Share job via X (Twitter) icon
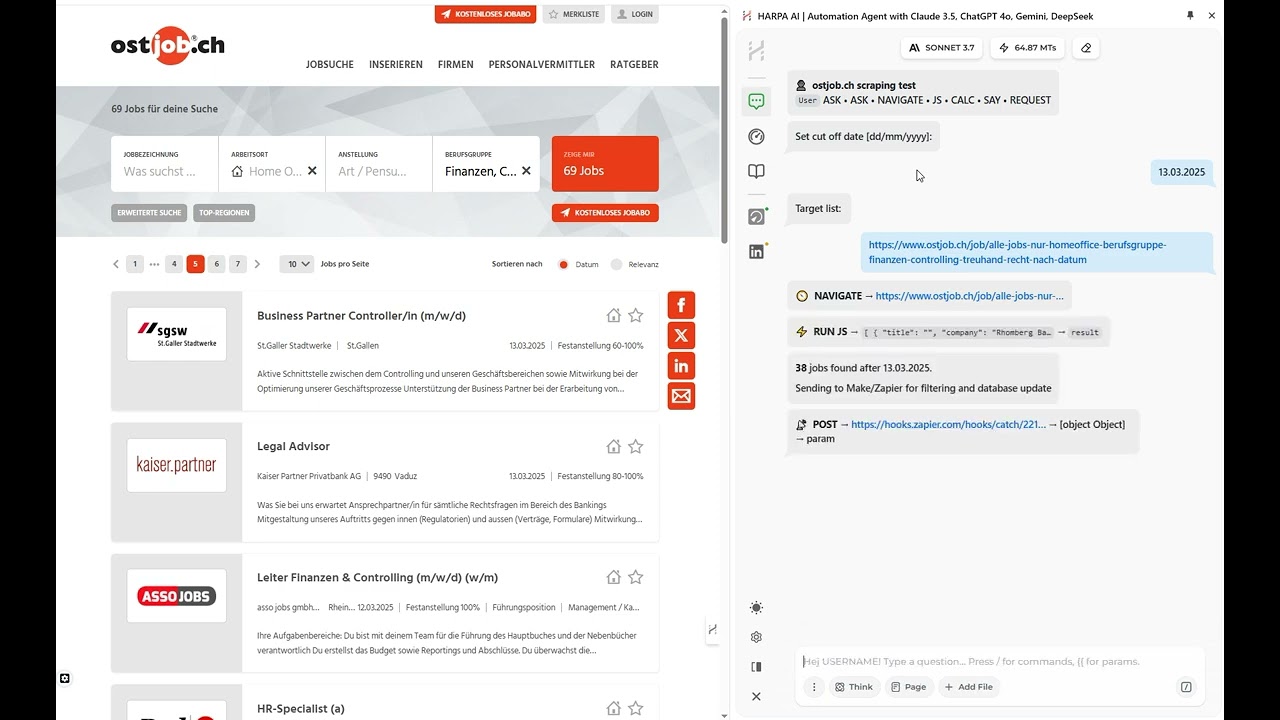Image resolution: width=1280 pixels, height=720 pixels. tap(681, 335)
